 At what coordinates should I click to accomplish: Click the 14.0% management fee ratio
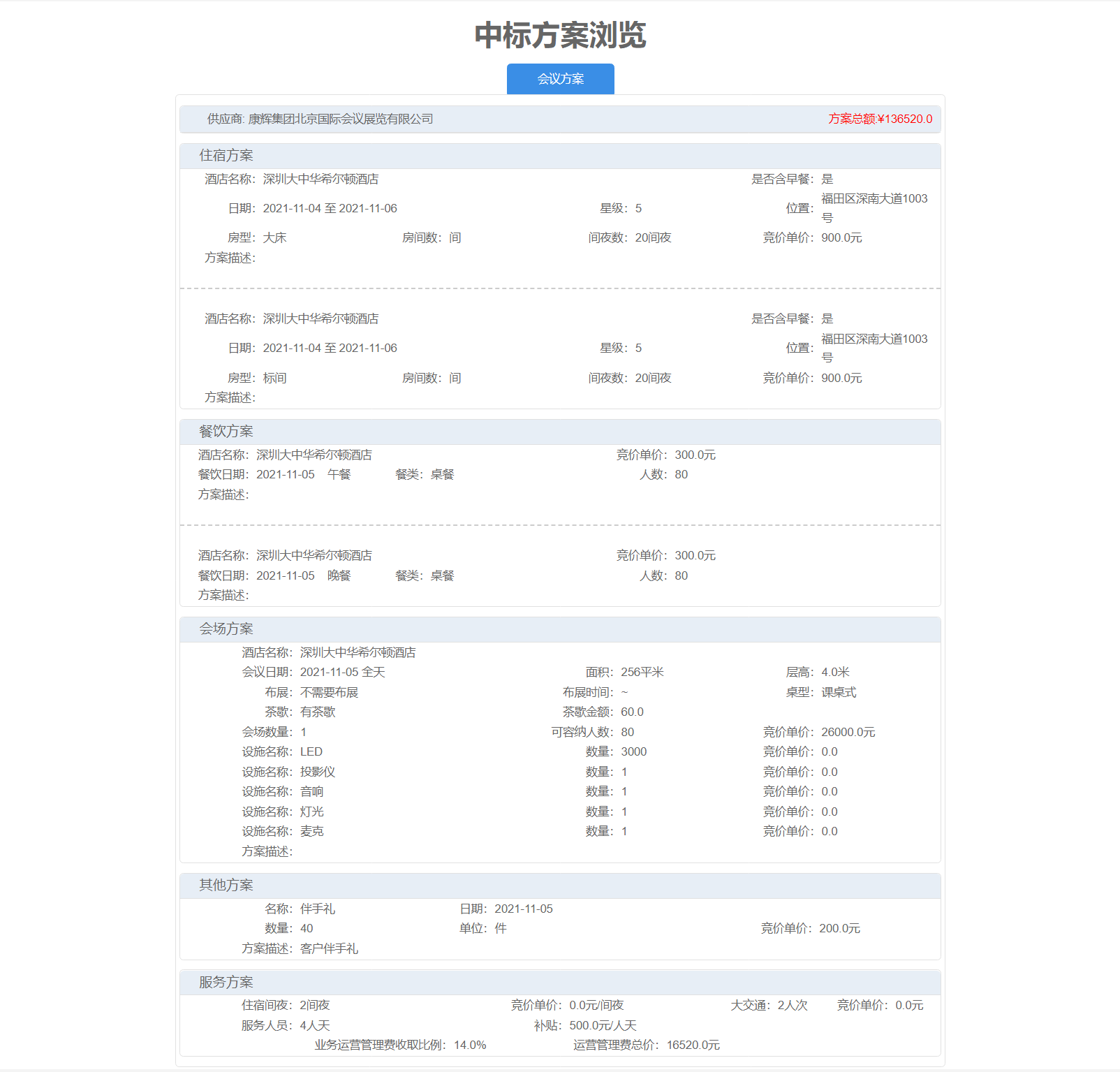(470, 1045)
